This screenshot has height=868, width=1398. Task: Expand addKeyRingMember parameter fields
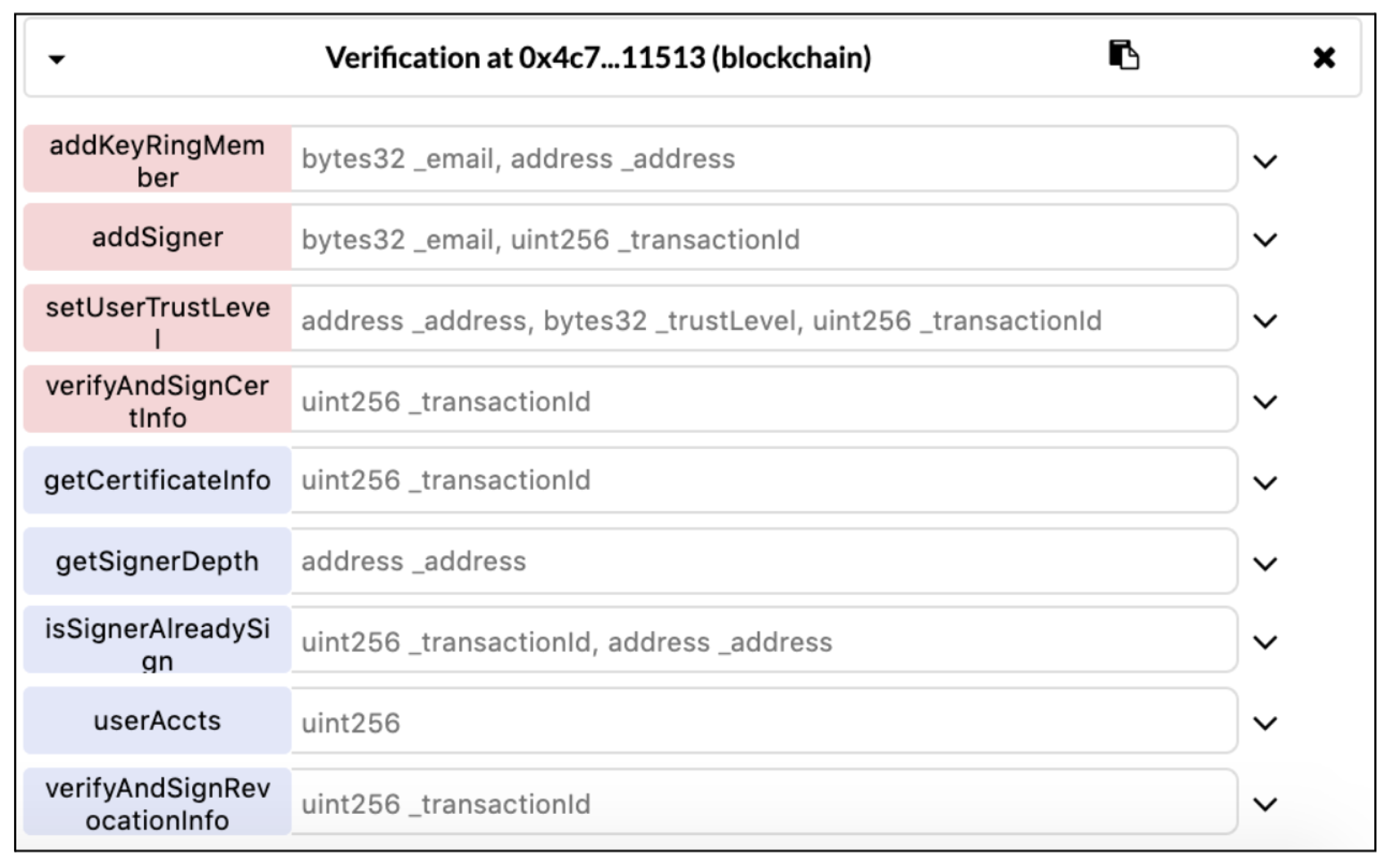tap(1265, 162)
